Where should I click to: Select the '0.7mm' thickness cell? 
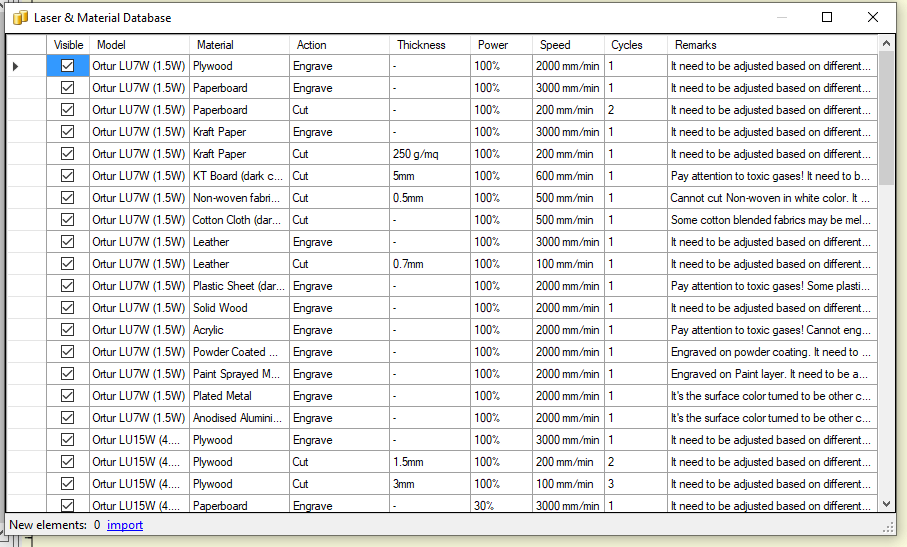pos(430,264)
